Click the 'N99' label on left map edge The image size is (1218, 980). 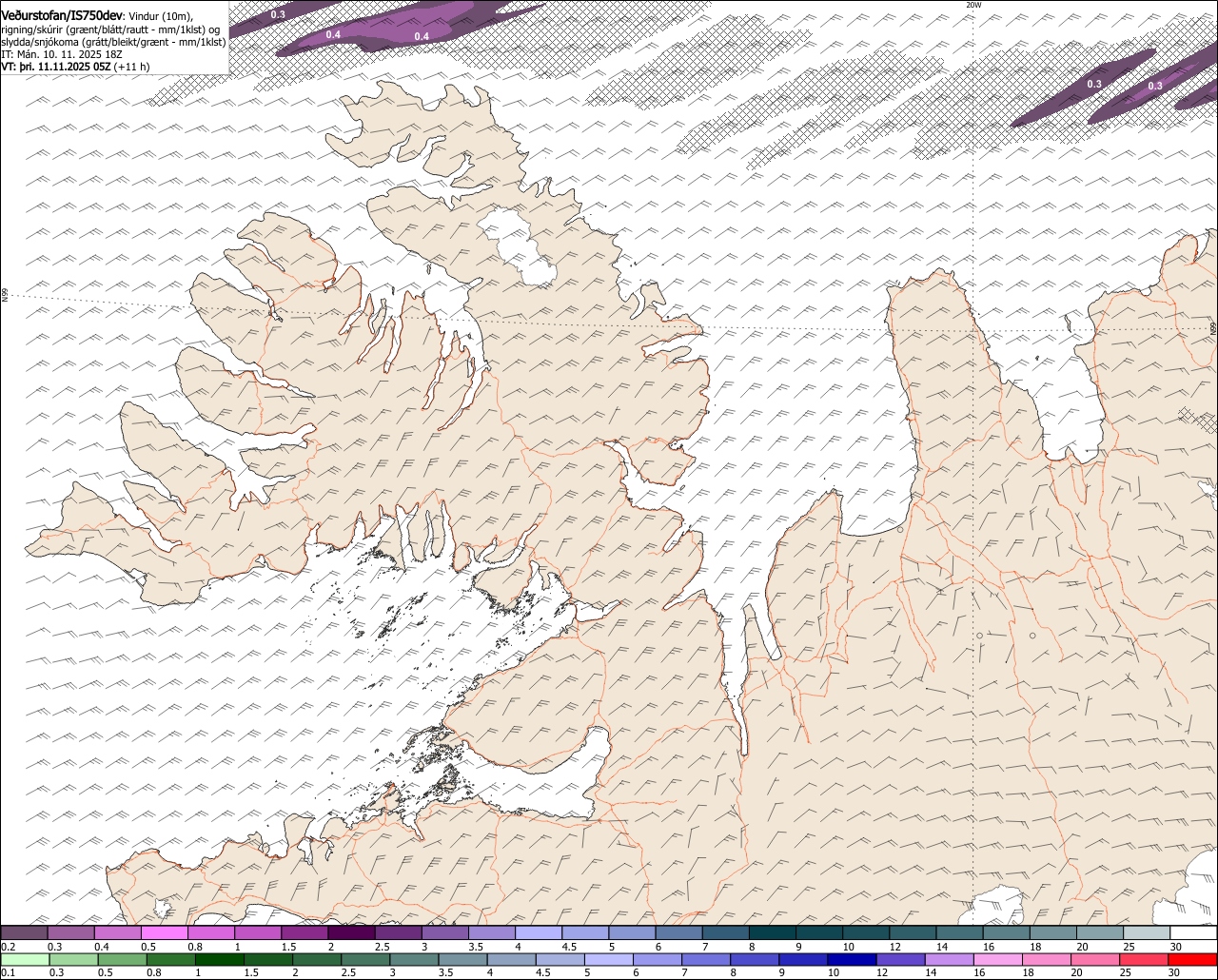[x=5, y=296]
